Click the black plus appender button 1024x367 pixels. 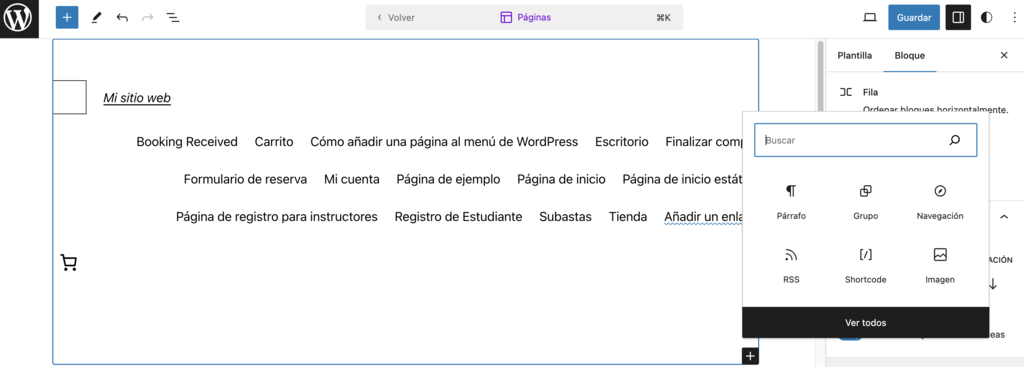[750, 356]
